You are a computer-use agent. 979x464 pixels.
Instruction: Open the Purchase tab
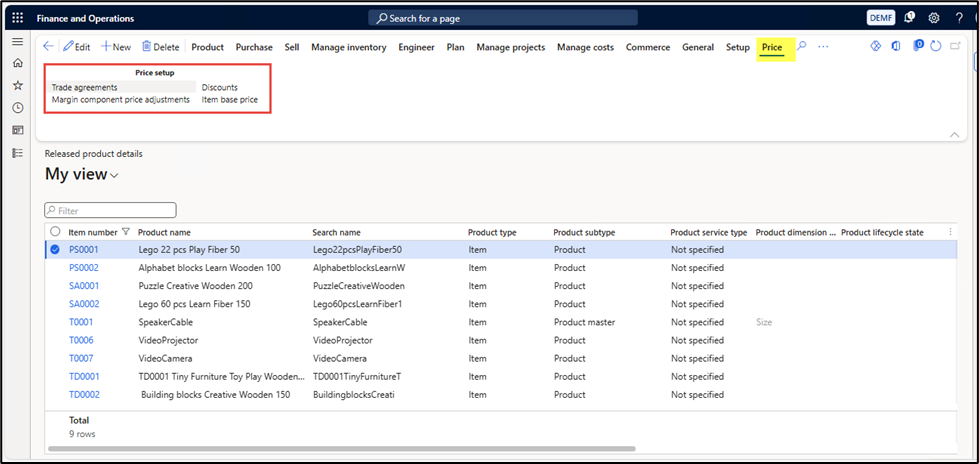[254, 47]
